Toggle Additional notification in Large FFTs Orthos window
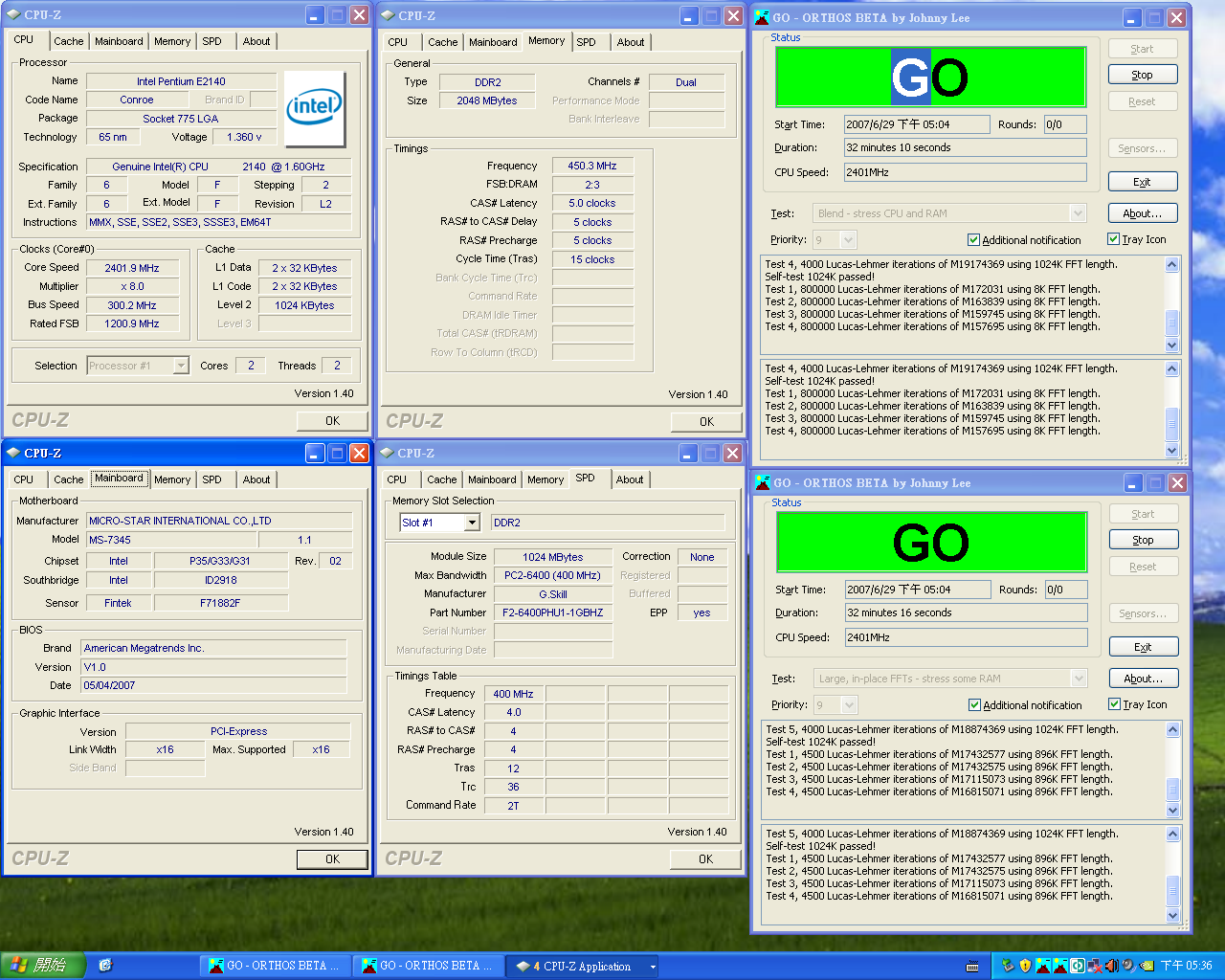 (974, 705)
